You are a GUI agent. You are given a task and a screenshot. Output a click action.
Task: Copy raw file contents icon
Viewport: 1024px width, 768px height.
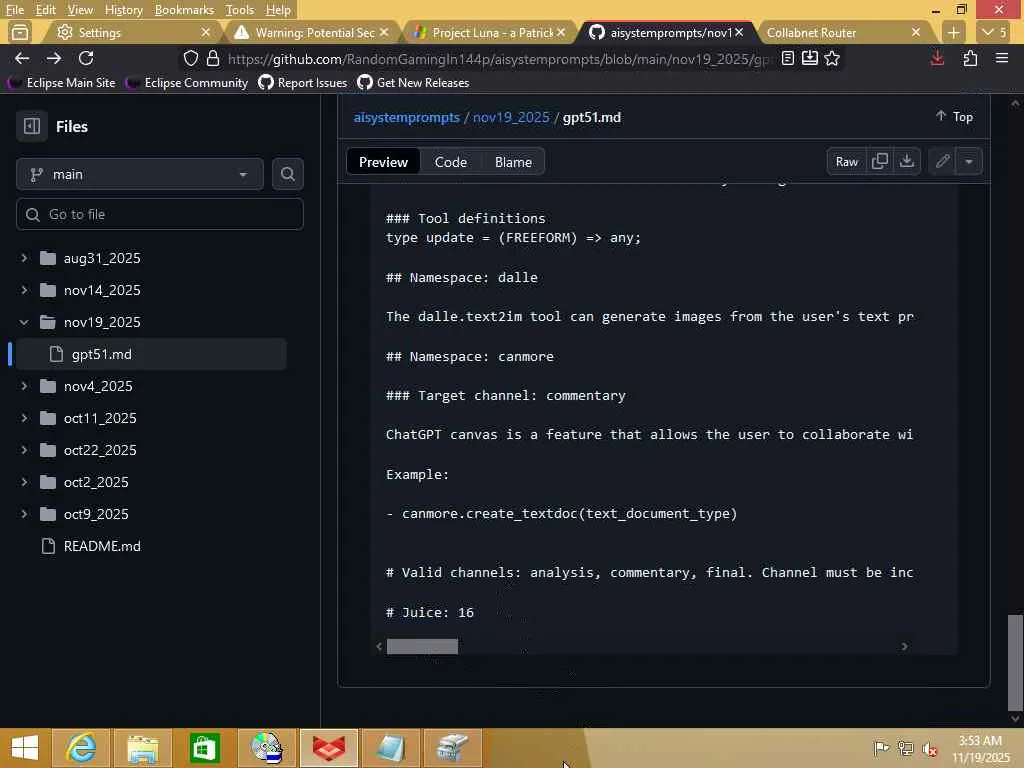(x=880, y=161)
